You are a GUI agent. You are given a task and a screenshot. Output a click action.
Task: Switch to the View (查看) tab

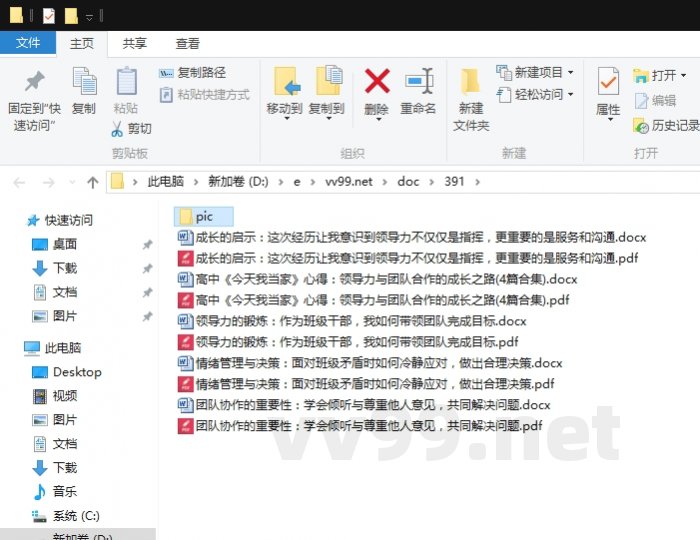pyautogui.click(x=188, y=44)
